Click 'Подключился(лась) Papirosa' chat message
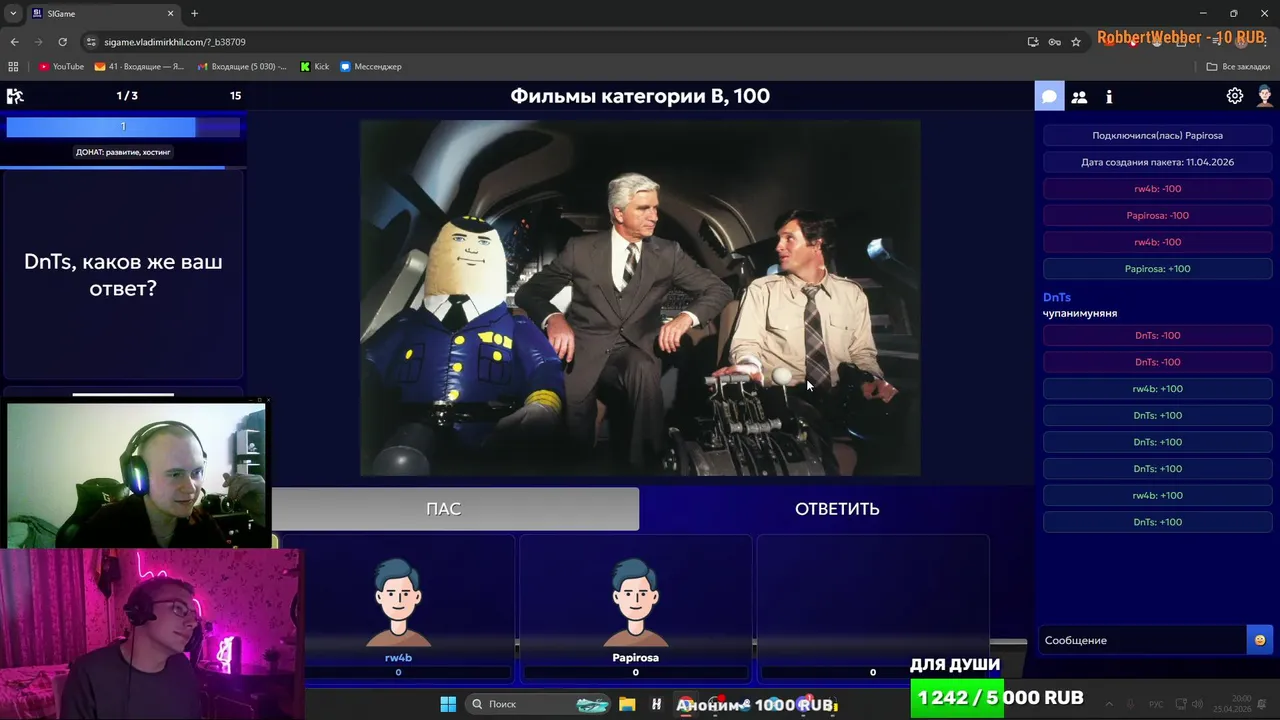 click(1157, 135)
